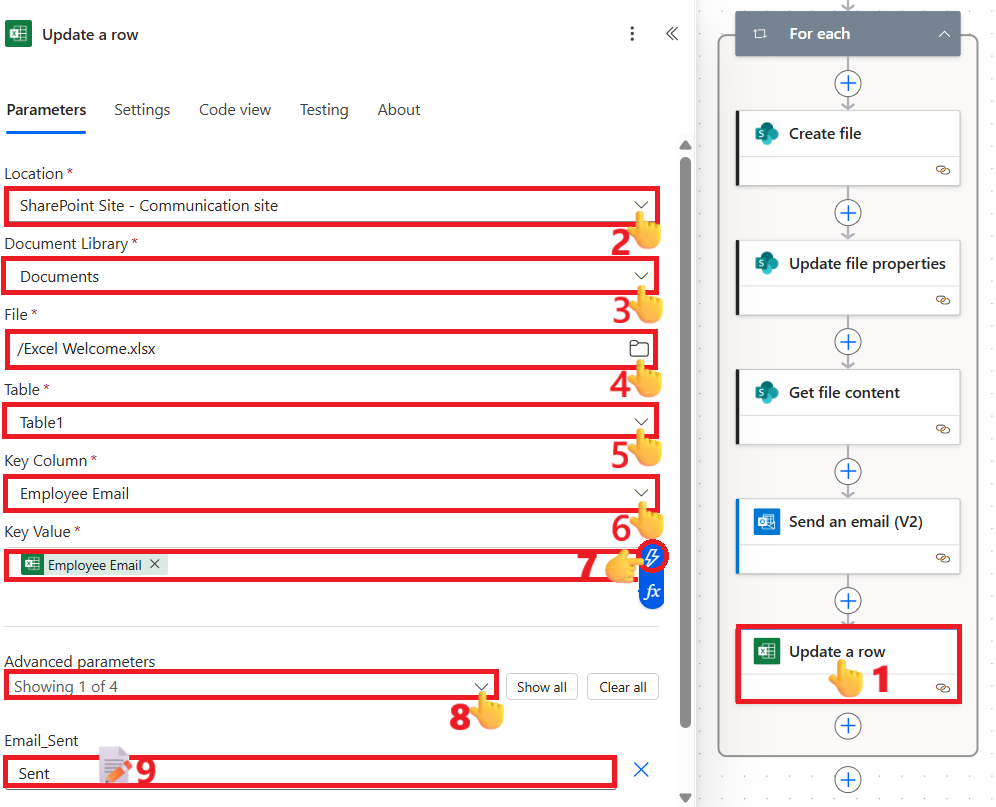Add step after Update a row
Image resolution: width=996 pixels, height=807 pixels.
click(x=848, y=725)
